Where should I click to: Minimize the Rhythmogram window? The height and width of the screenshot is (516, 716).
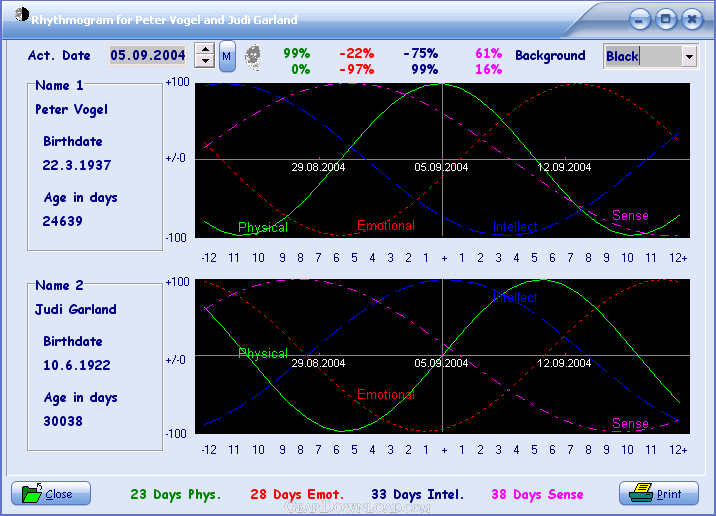(x=639, y=20)
